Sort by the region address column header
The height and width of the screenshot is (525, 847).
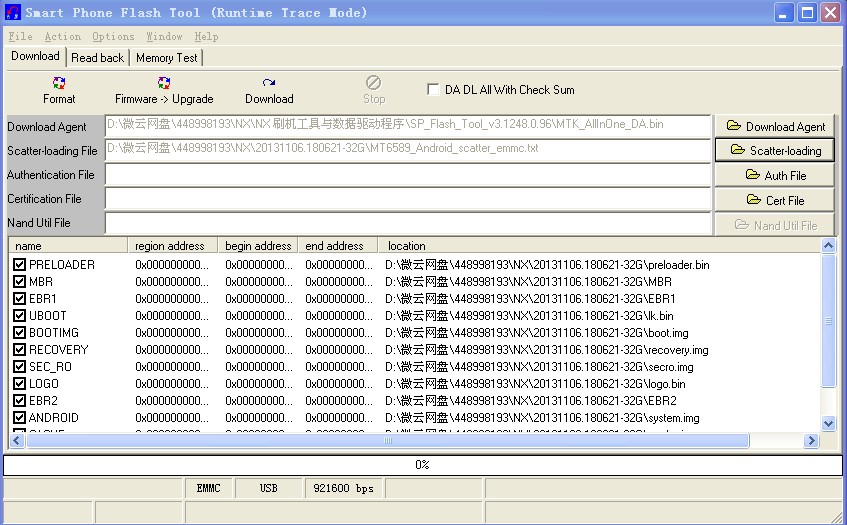(x=173, y=246)
